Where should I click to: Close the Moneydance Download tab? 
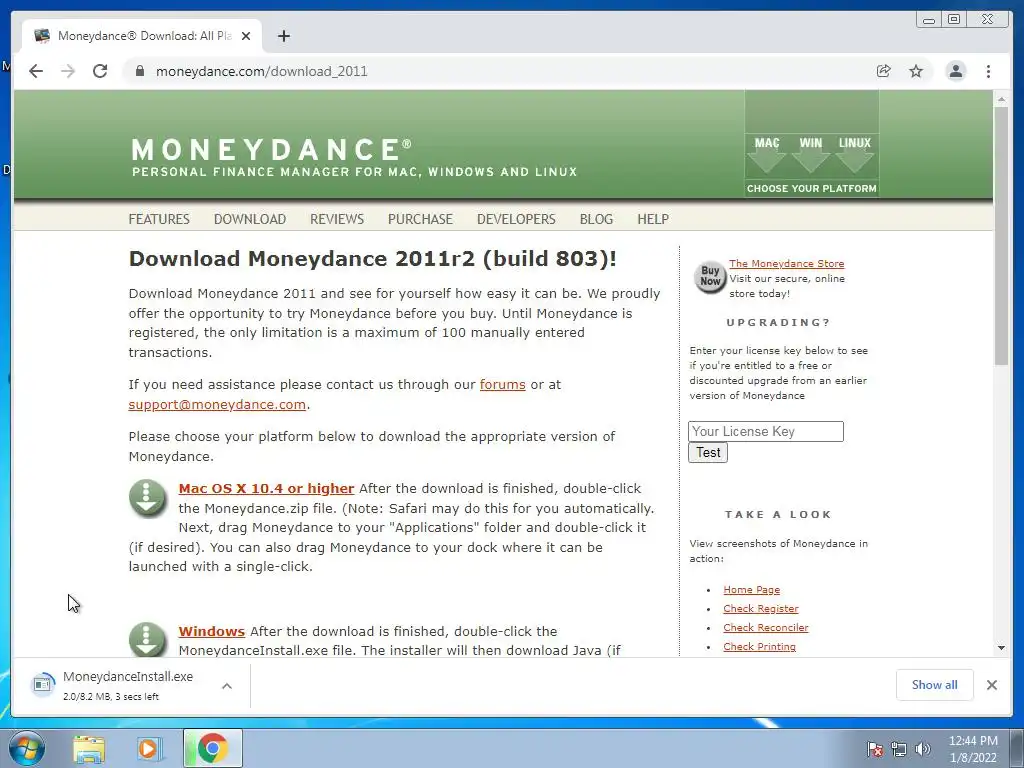tap(246, 36)
